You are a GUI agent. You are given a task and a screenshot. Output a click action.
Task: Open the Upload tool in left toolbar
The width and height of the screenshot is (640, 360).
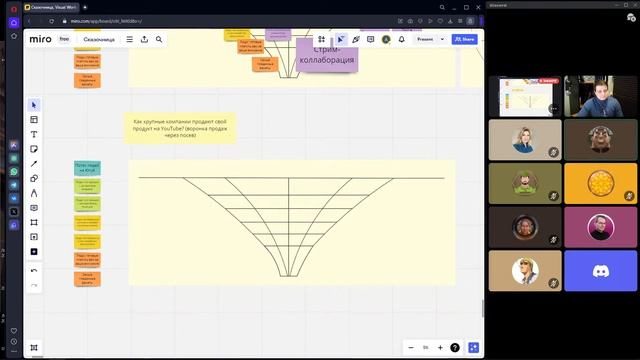(x=34, y=237)
